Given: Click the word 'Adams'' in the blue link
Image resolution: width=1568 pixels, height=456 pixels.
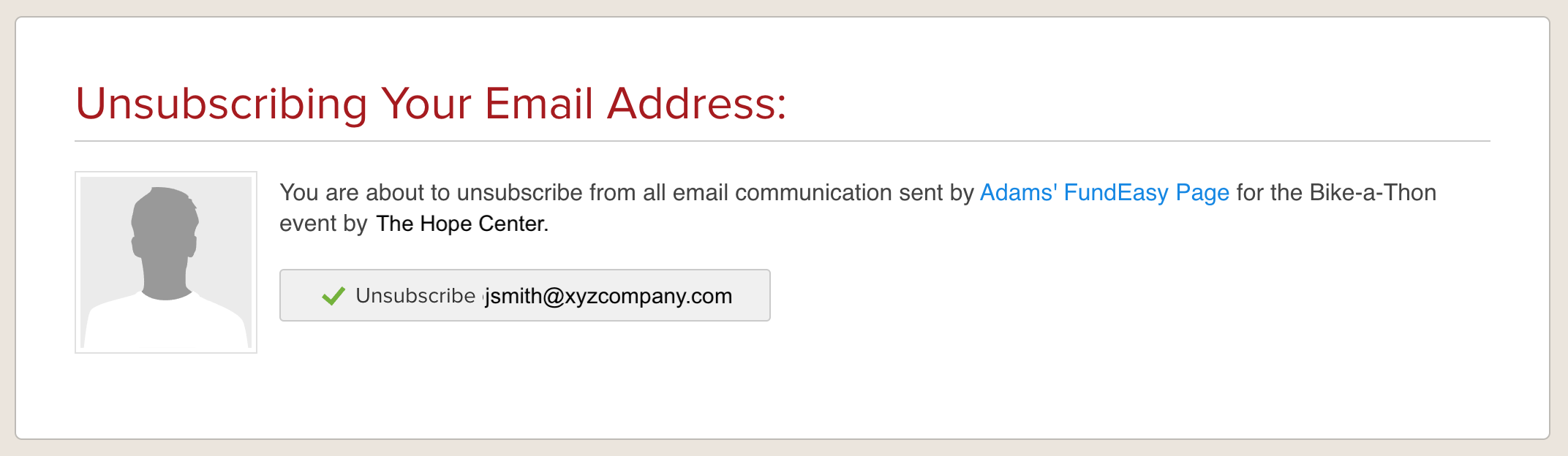Looking at the screenshot, I should click(x=1017, y=193).
